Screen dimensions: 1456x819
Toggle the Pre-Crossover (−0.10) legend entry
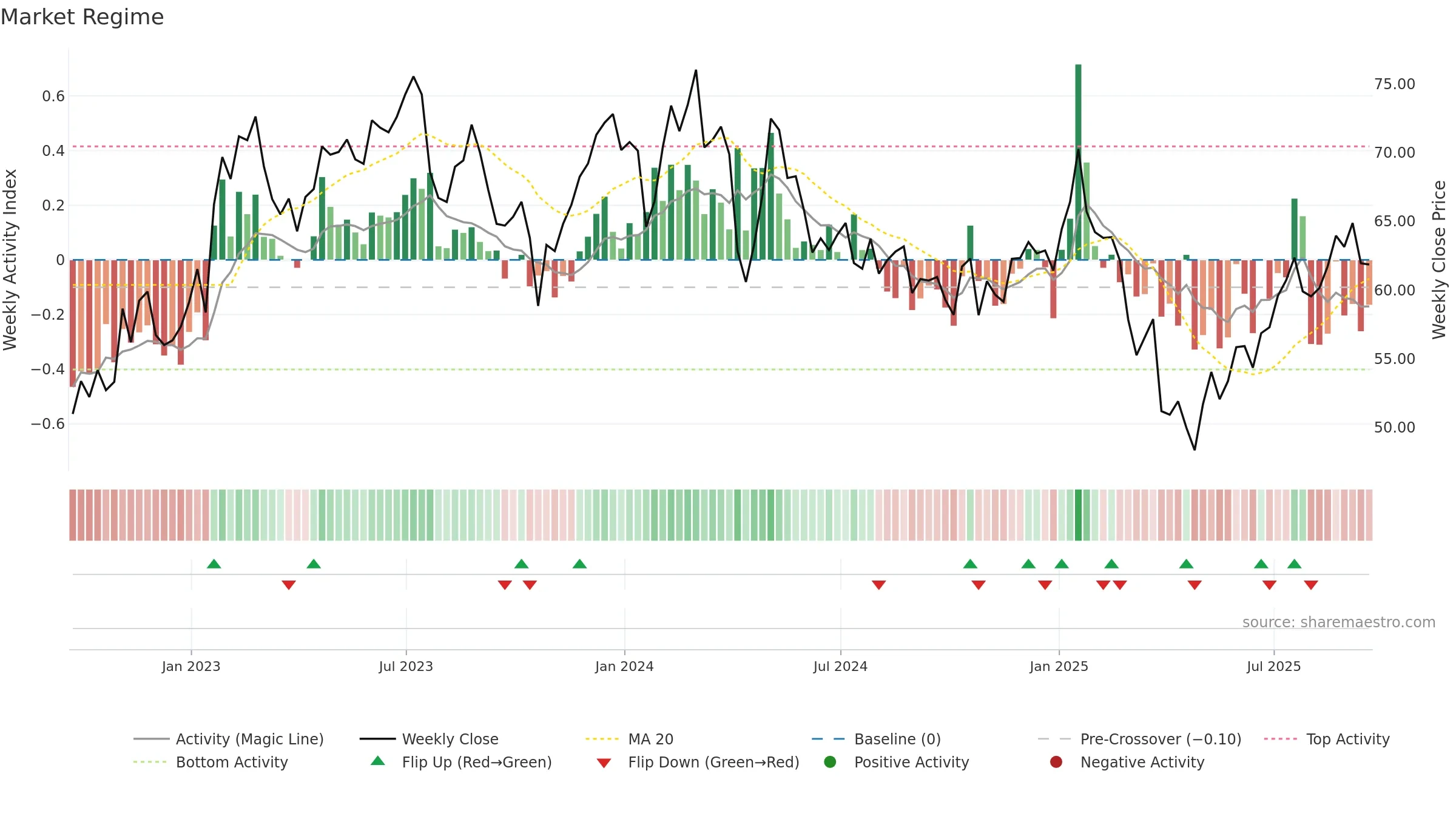pos(1140,739)
